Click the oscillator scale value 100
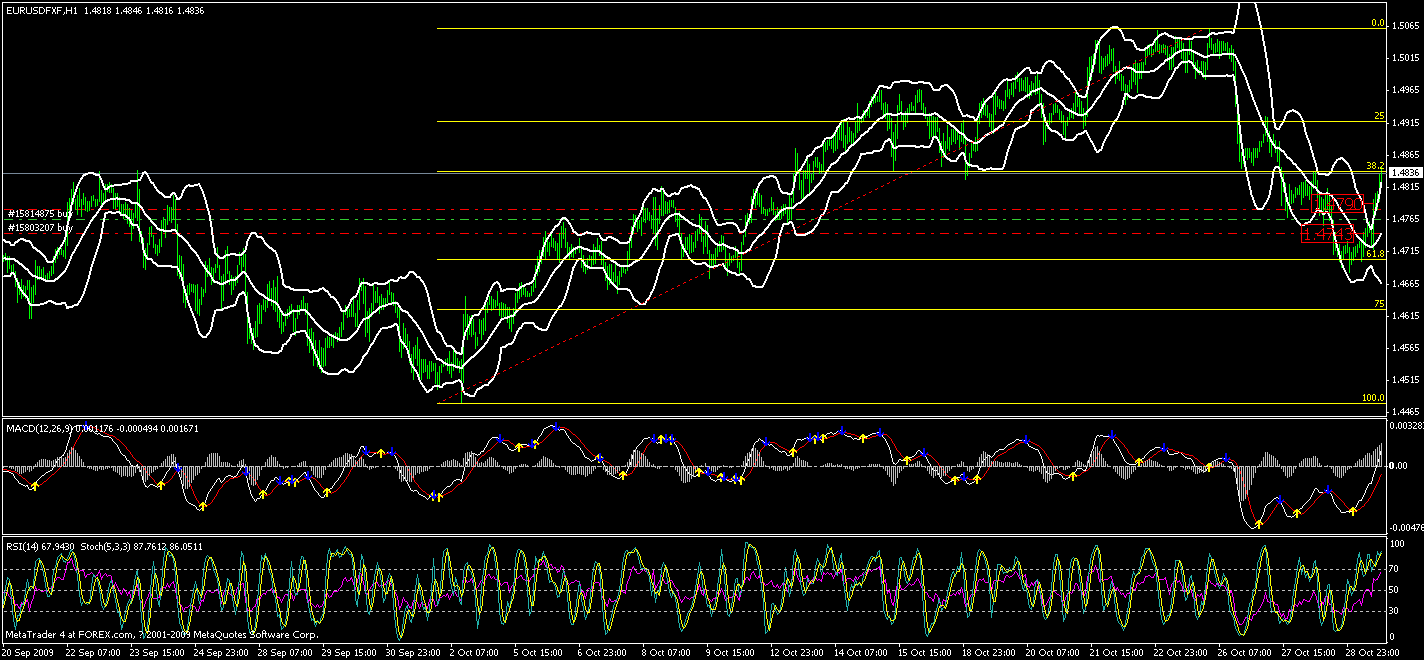 click(1397, 545)
